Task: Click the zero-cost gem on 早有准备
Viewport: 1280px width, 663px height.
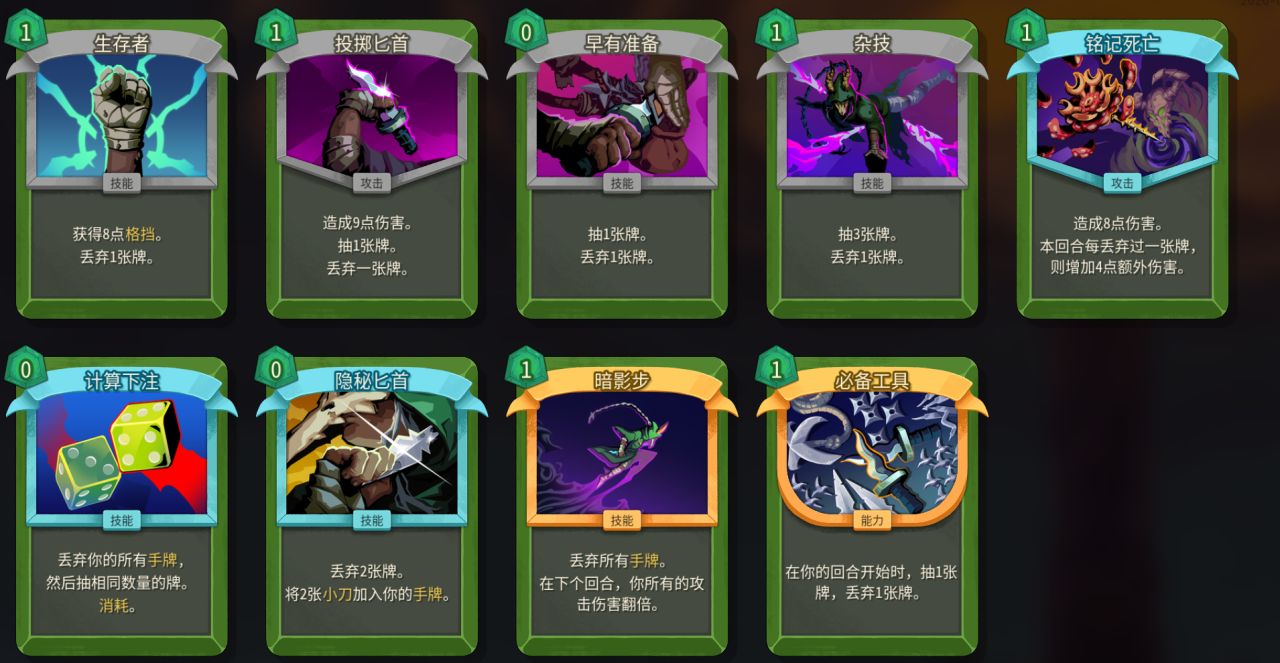Action: tap(526, 32)
